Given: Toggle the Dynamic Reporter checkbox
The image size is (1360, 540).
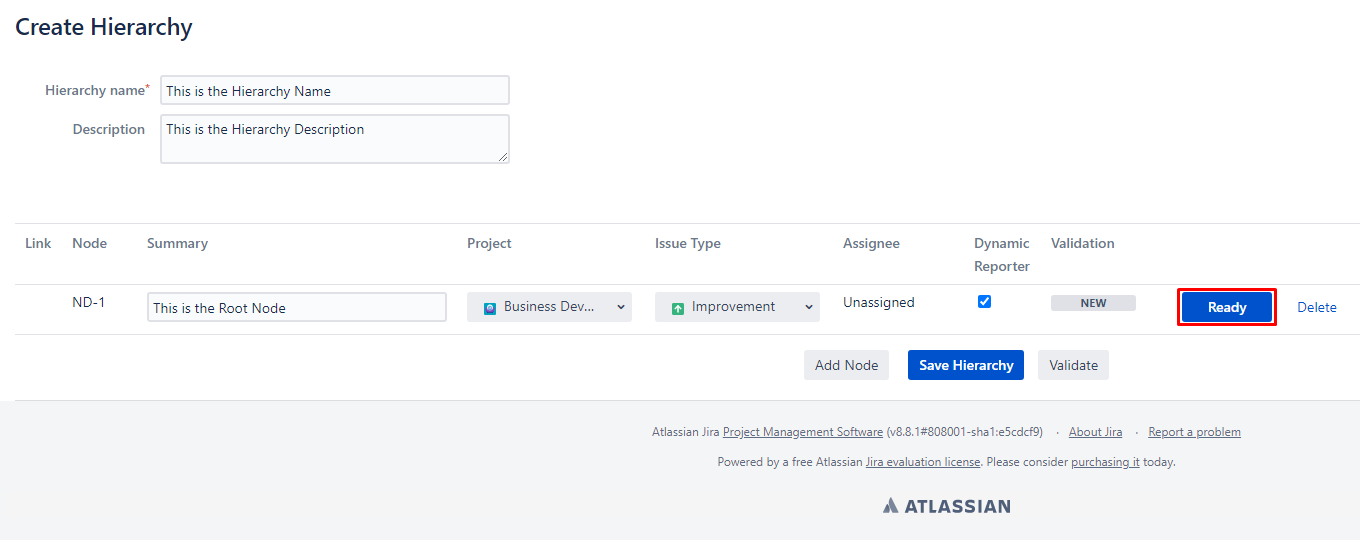Looking at the screenshot, I should (984, 301).
